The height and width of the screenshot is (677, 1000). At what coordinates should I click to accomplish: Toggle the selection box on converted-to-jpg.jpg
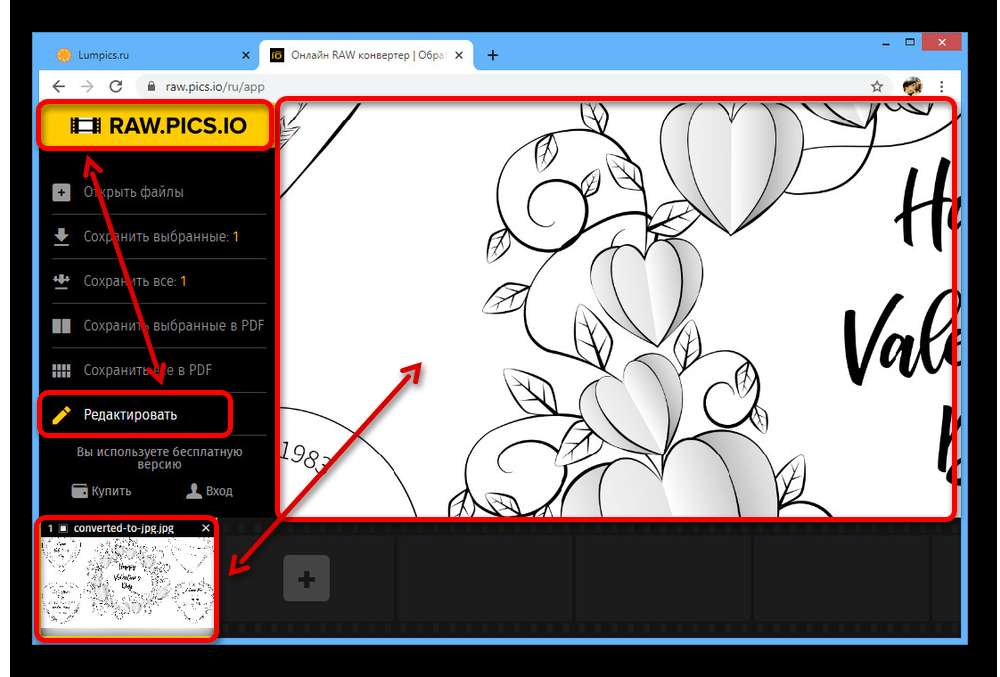click(63, 528)
